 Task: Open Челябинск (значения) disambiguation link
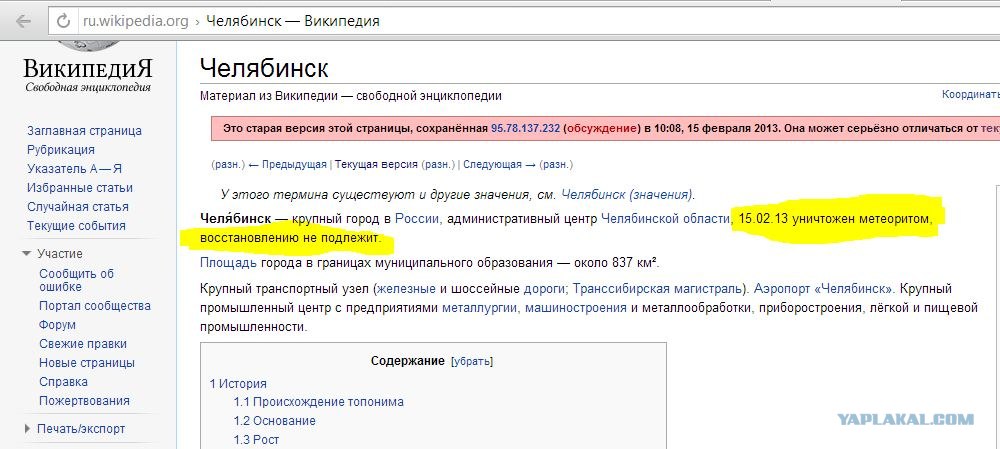(x=628, y=195)
